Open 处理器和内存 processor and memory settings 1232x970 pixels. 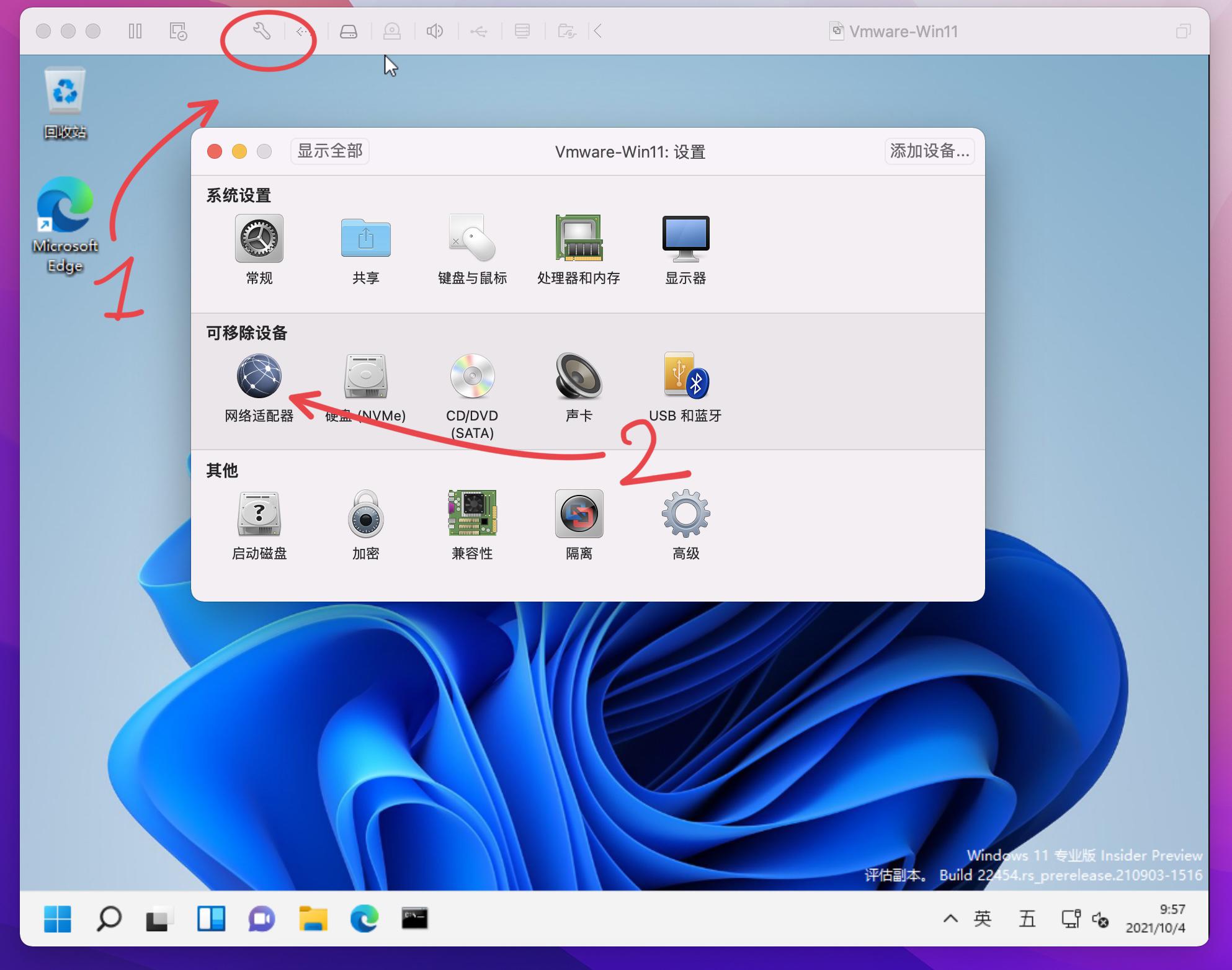click(x=578, y=239)
